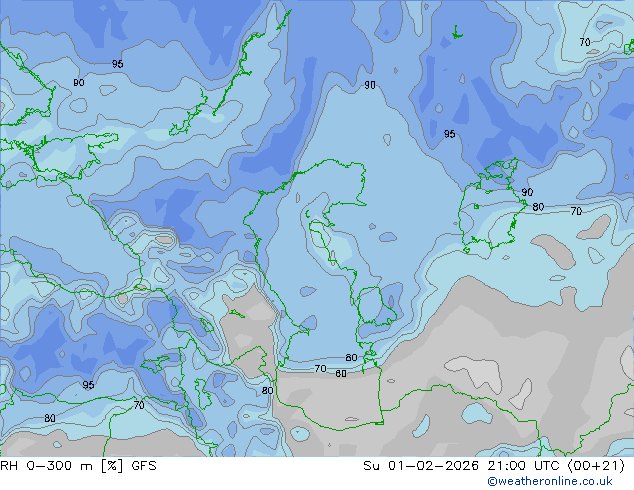634x490 pixels.
Task: Click the 'Su 01-02-2026 21:00 UTC (00+21)' timestamp
Action: [494, 466]
